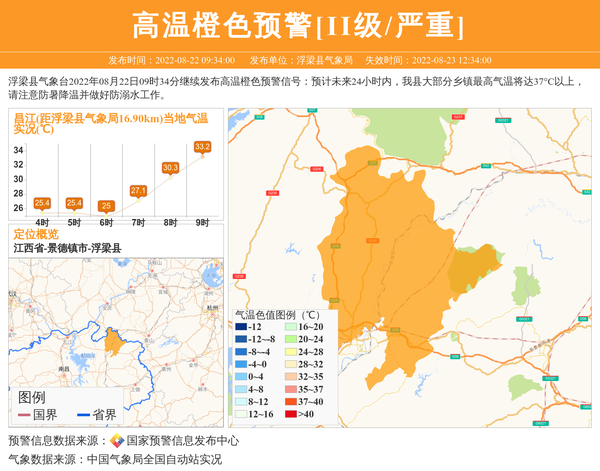Click the 江西省-景德镇市-浮梁县 location label
The image size is (600, 471).
pos(67,248)
